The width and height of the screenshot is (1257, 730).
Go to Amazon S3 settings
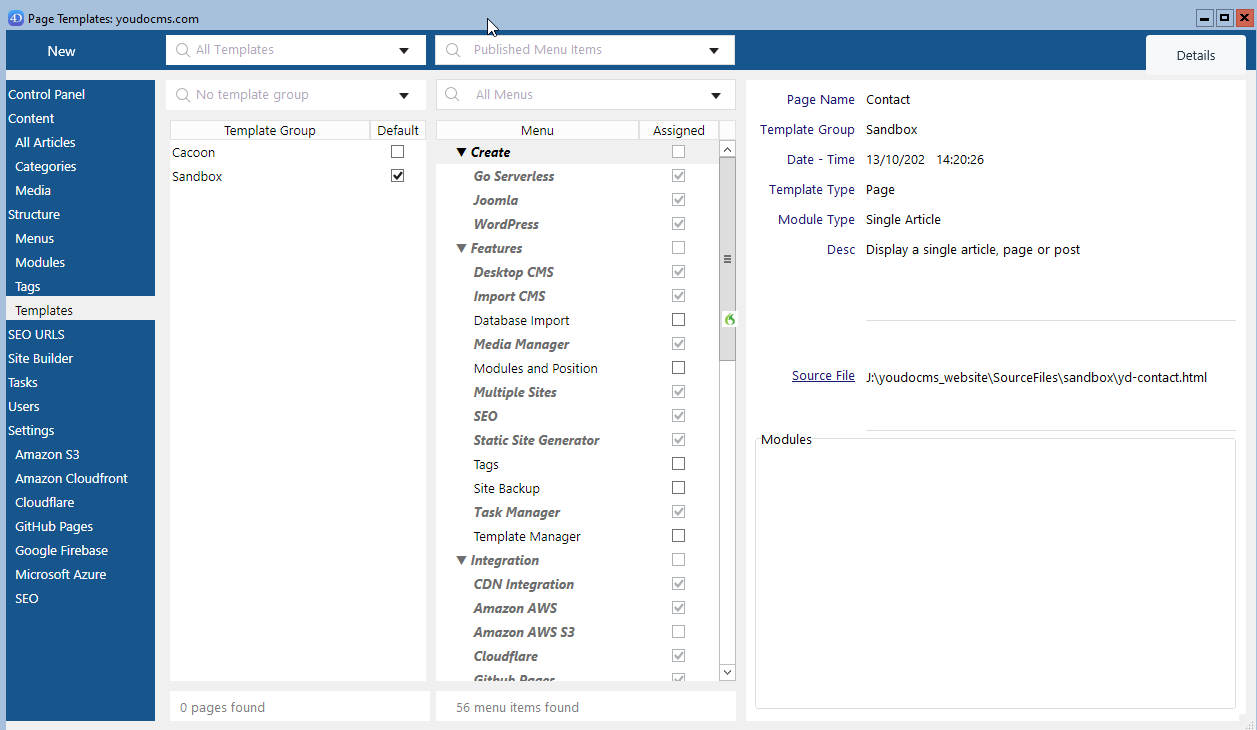47,454
